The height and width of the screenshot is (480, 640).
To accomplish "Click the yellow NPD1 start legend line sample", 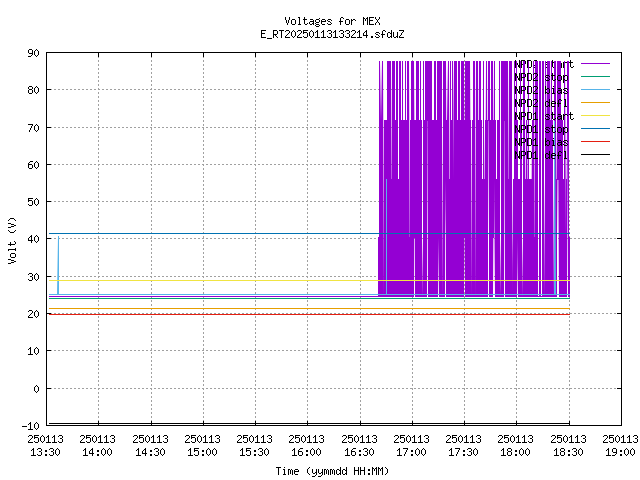I will point(595,116).
